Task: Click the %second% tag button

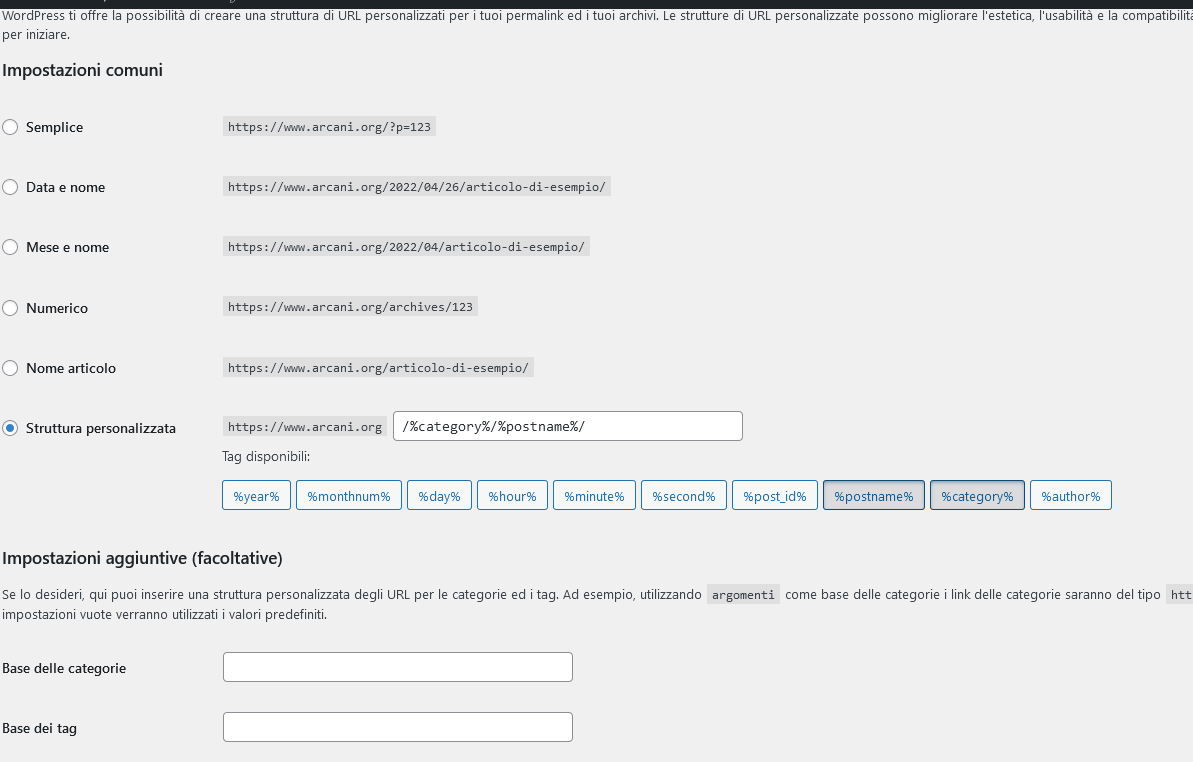Action: click(684, 496)
